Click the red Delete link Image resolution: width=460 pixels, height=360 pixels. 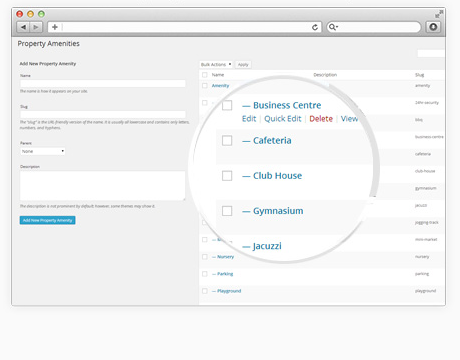click(321, 119)
